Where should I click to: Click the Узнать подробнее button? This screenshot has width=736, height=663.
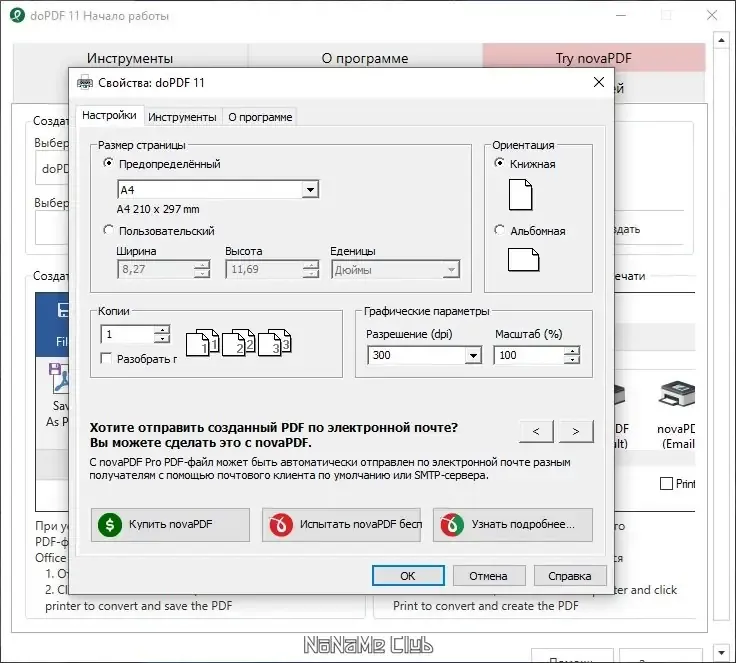pyautogui.click(x=512, y=524)
